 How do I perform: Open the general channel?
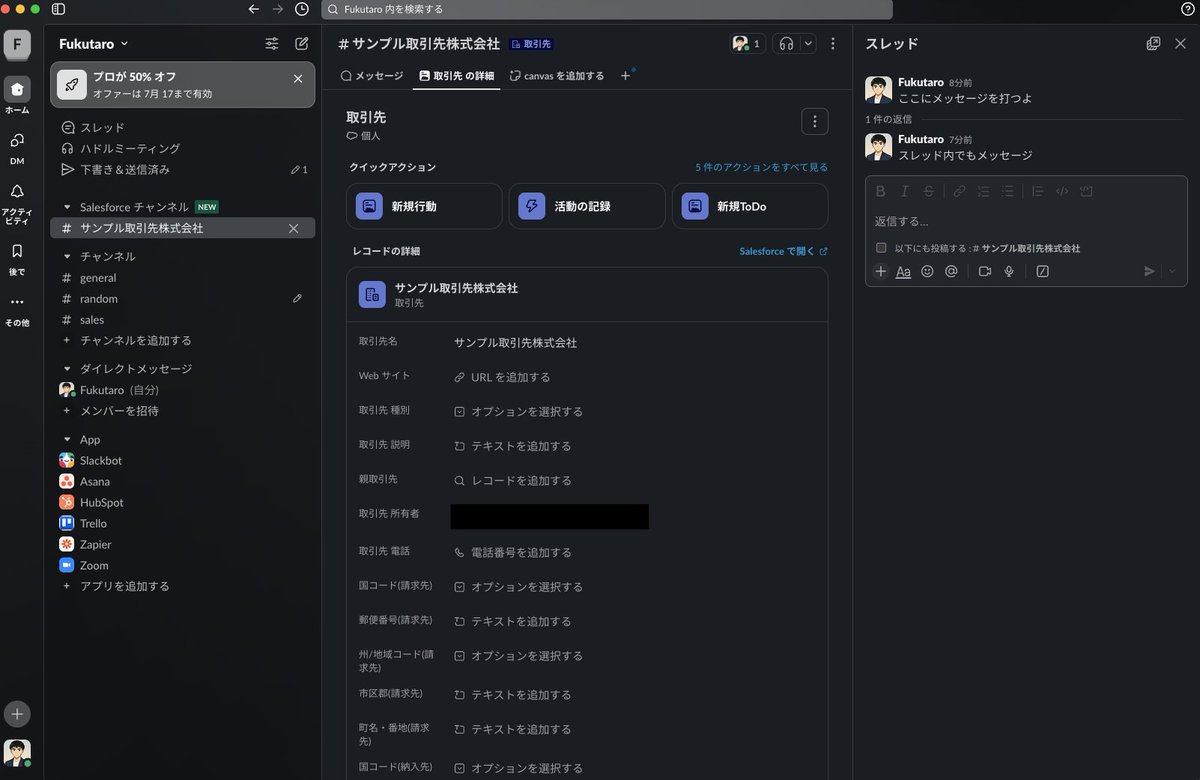pos(183,278)
